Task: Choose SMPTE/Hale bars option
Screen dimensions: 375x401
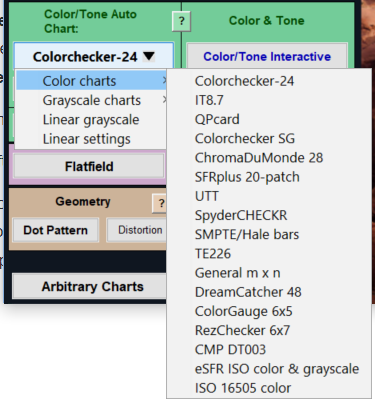Action: 269,234
